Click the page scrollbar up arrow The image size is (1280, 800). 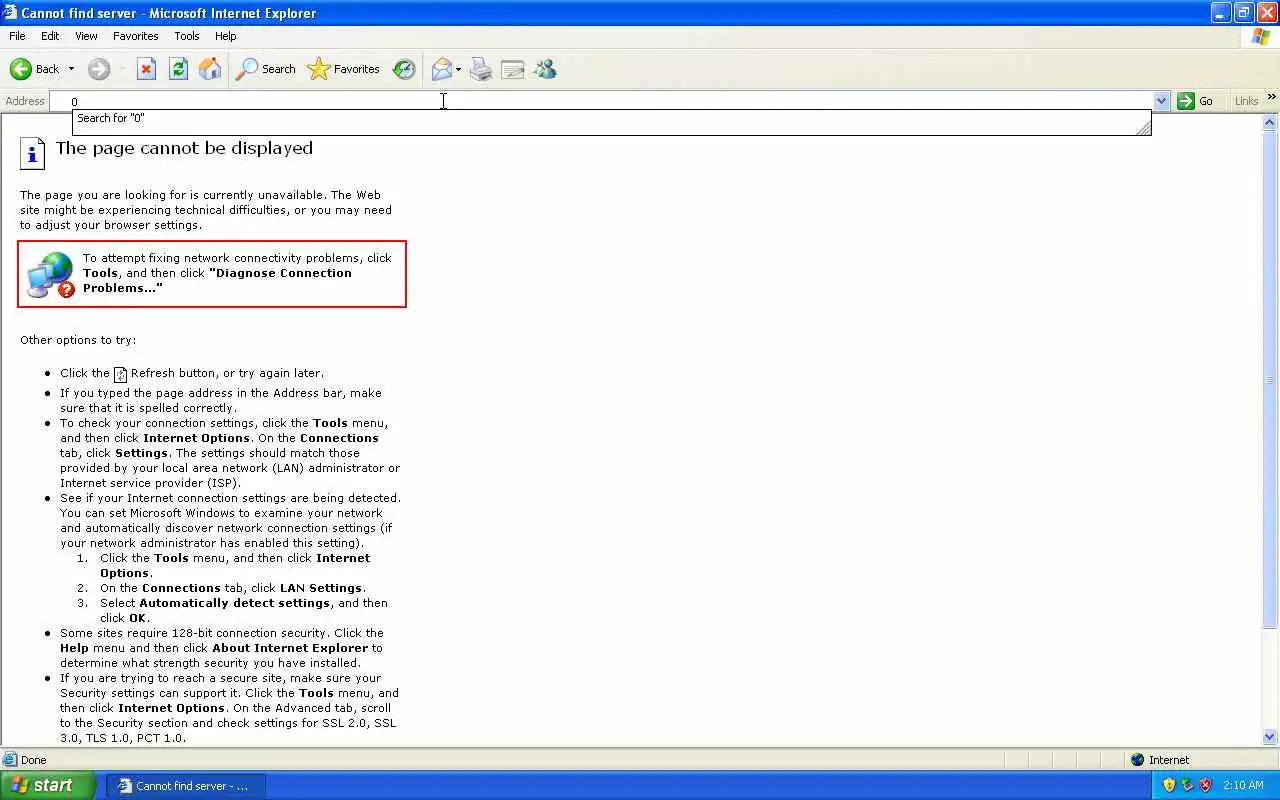1271,122
